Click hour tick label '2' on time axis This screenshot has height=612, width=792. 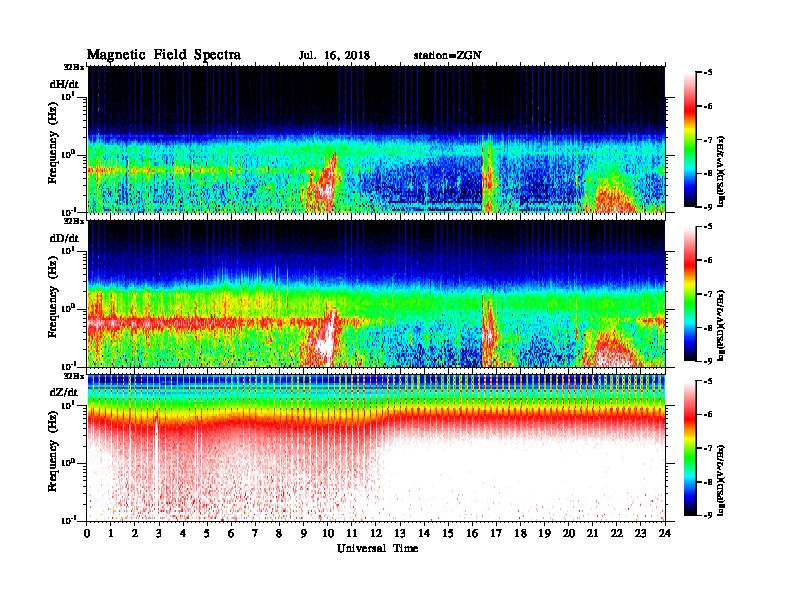click(135, 534)
